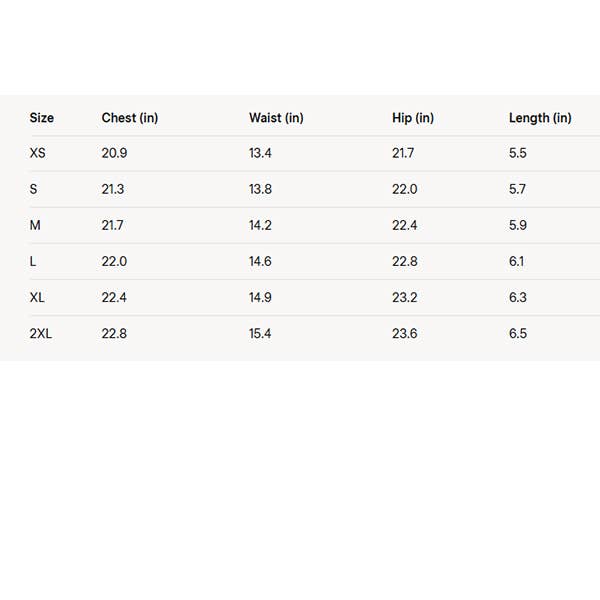Click the XS length value 5.5
This screenshot has height=600, width=600.
(x=518, y=153)
